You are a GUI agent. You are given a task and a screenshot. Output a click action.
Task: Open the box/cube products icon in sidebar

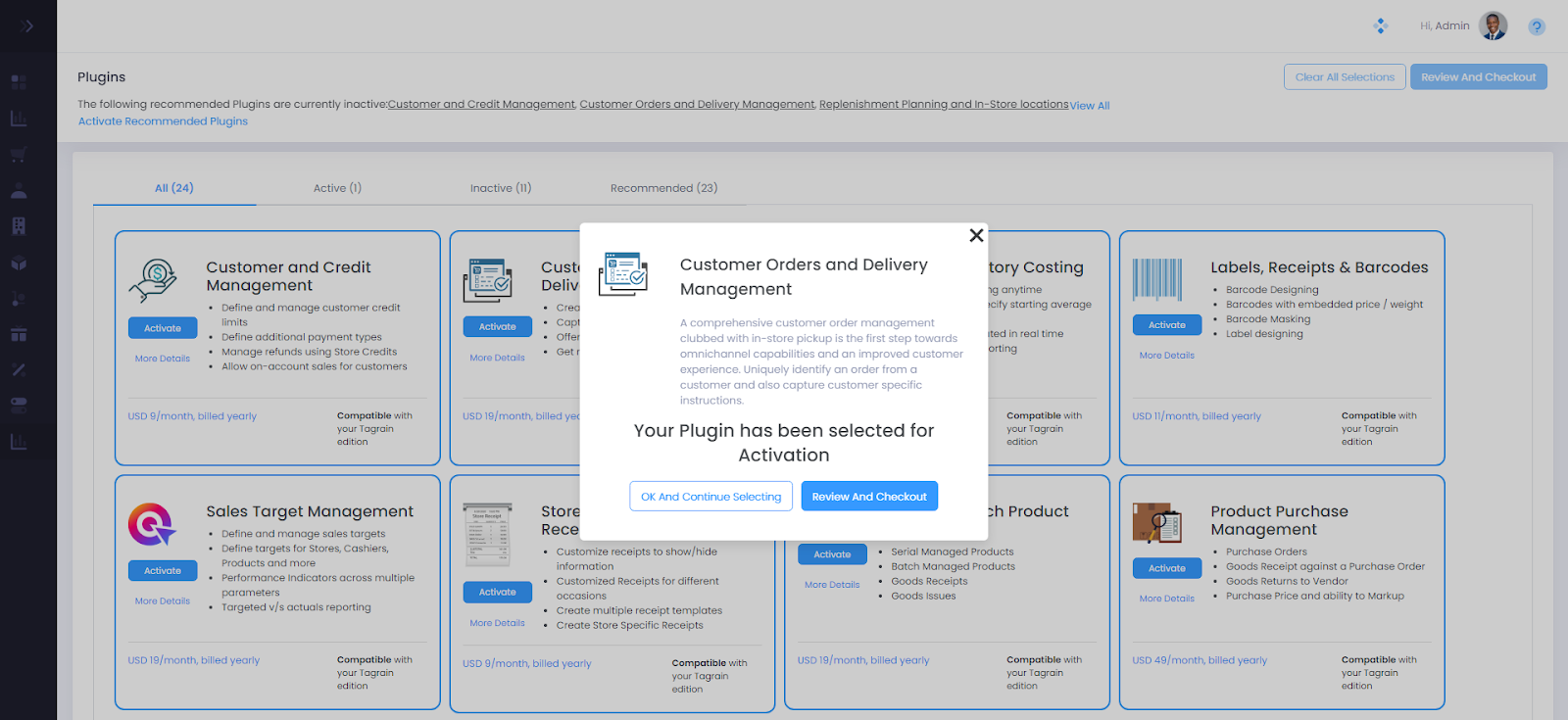(x=19, y=263)
